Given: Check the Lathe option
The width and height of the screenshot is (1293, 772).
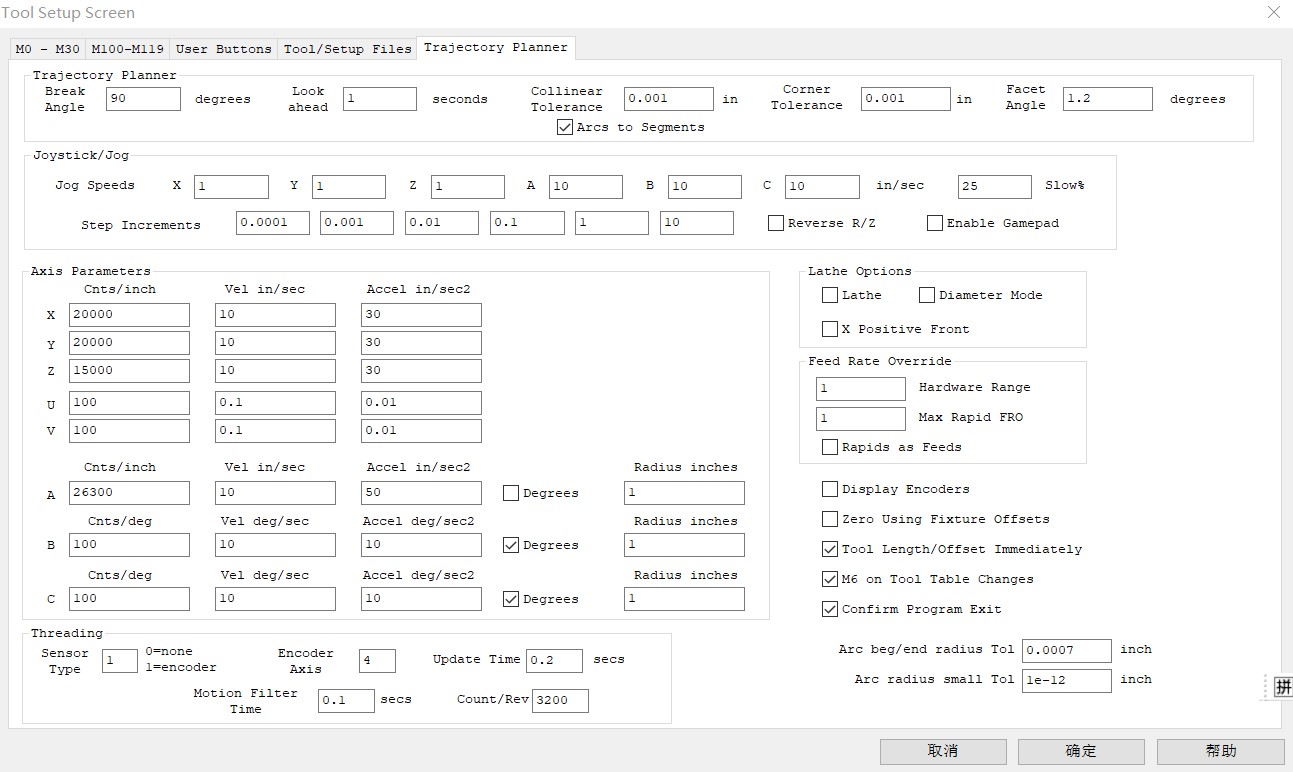Looking at the screenshot, I should tap(830, 295).
